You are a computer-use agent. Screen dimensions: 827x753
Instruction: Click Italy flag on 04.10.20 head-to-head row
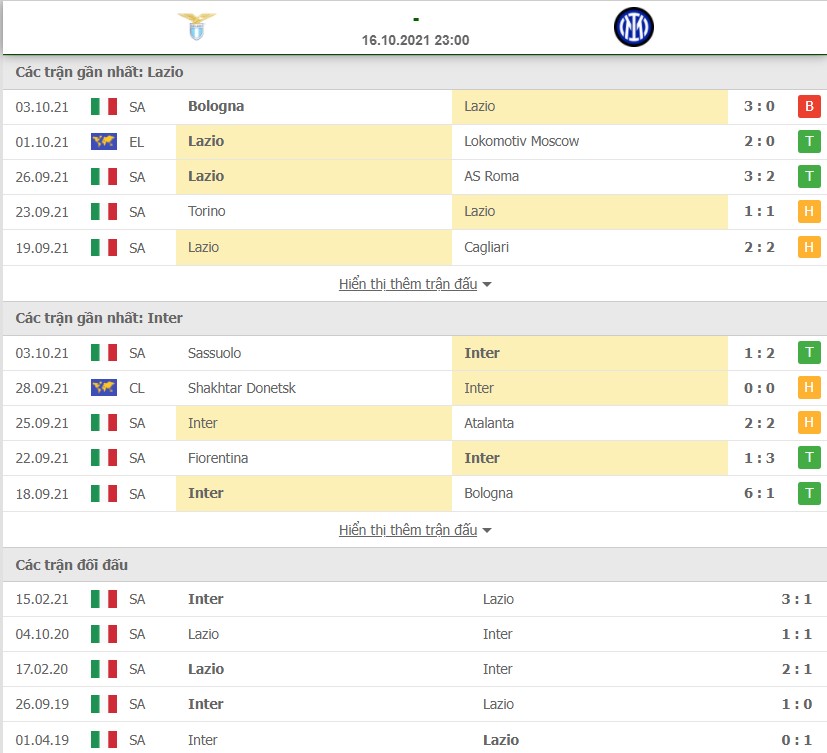pos(104,634)
